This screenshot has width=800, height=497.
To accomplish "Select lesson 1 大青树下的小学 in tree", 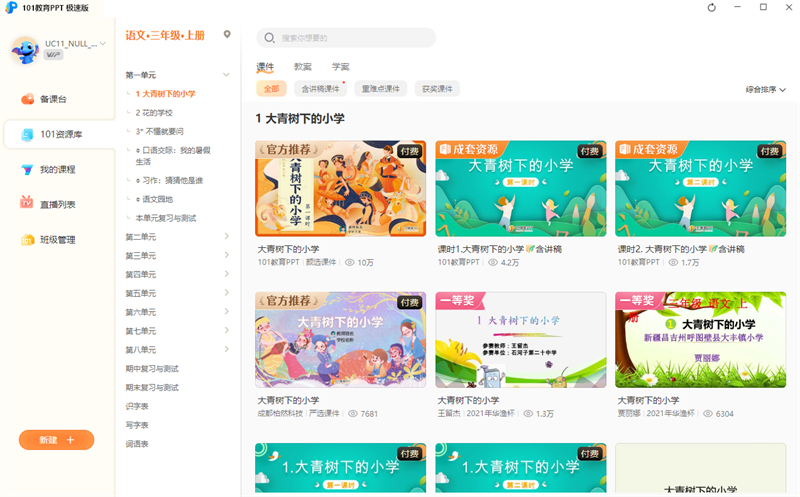I will point(165,94).
